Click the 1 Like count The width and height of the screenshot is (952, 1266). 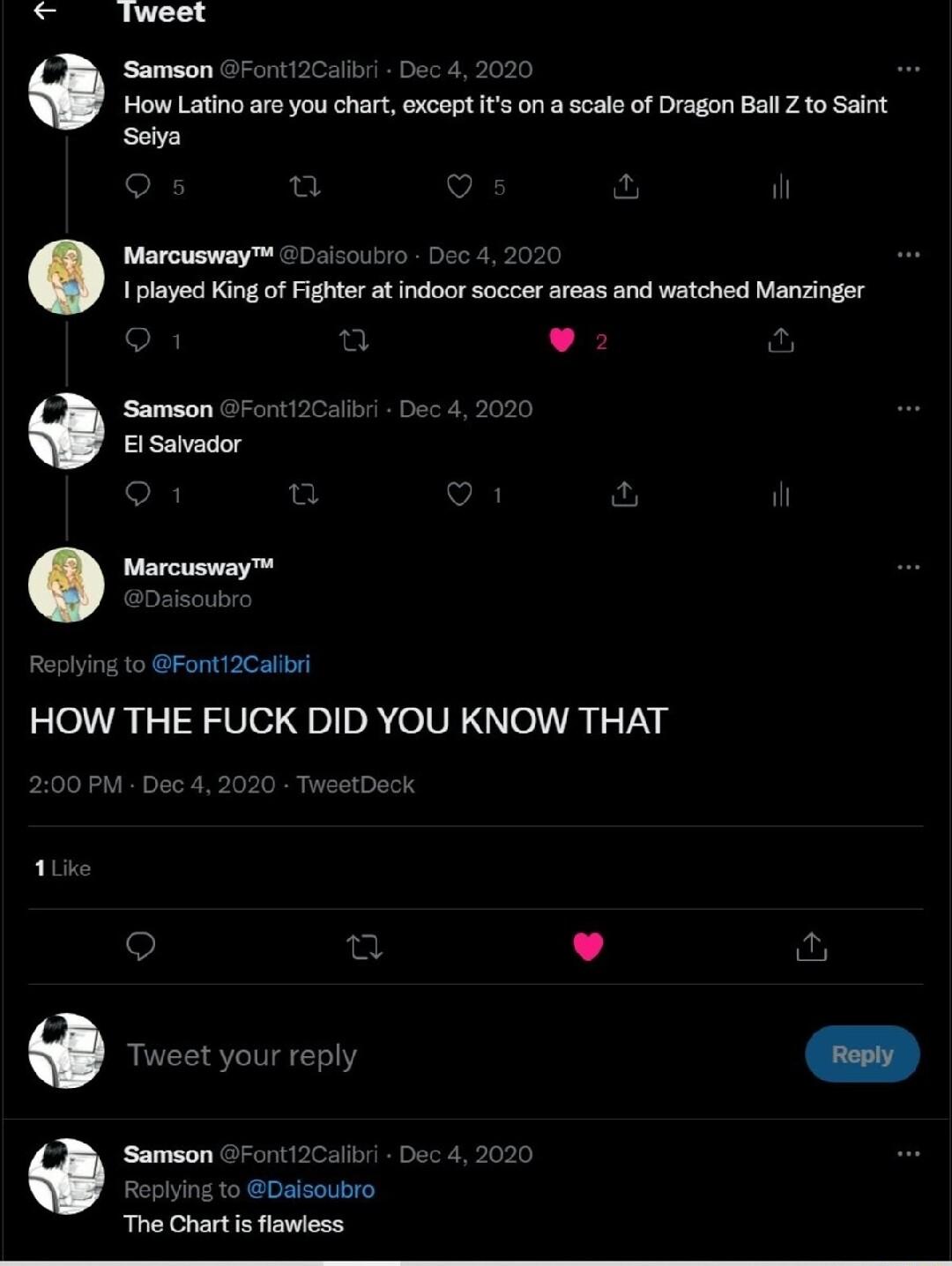click(x=61, y=868)
